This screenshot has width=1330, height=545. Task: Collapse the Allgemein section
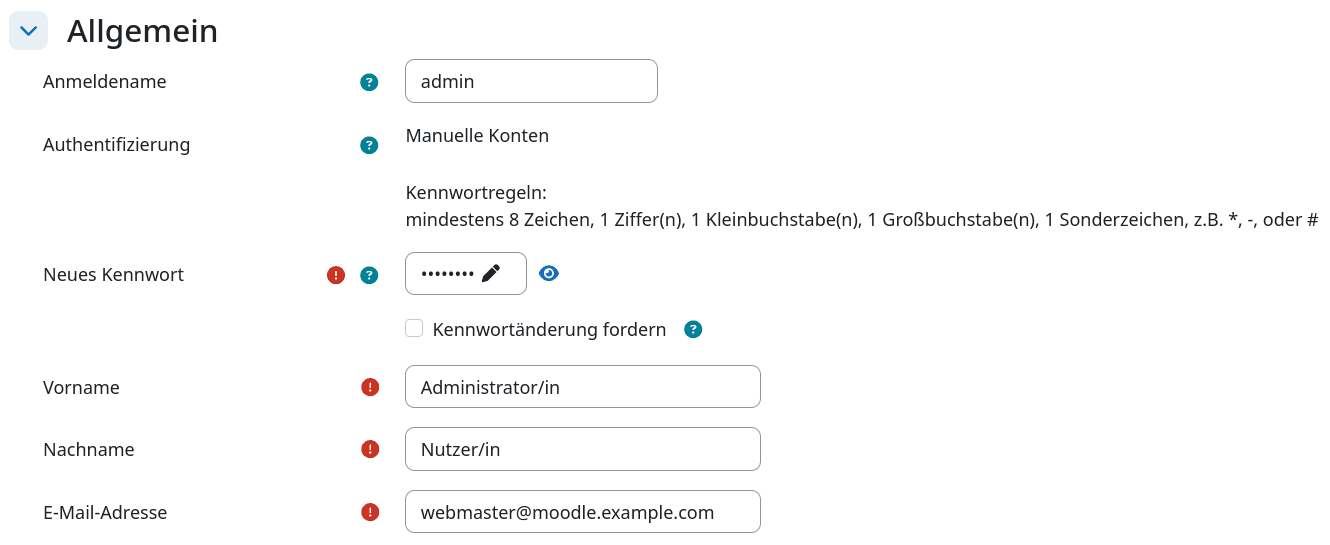(x=29, y=31)
